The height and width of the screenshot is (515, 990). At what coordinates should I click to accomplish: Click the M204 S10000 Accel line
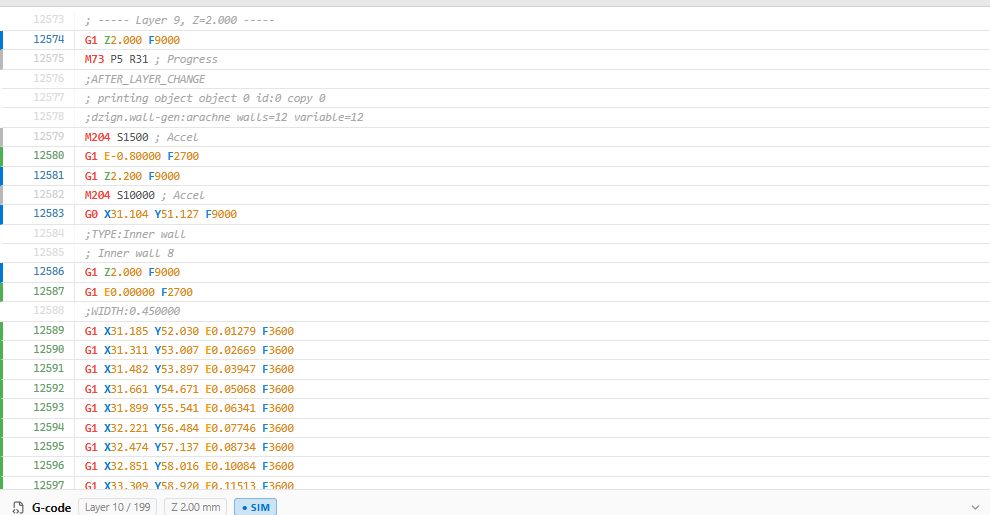point(145,195)
